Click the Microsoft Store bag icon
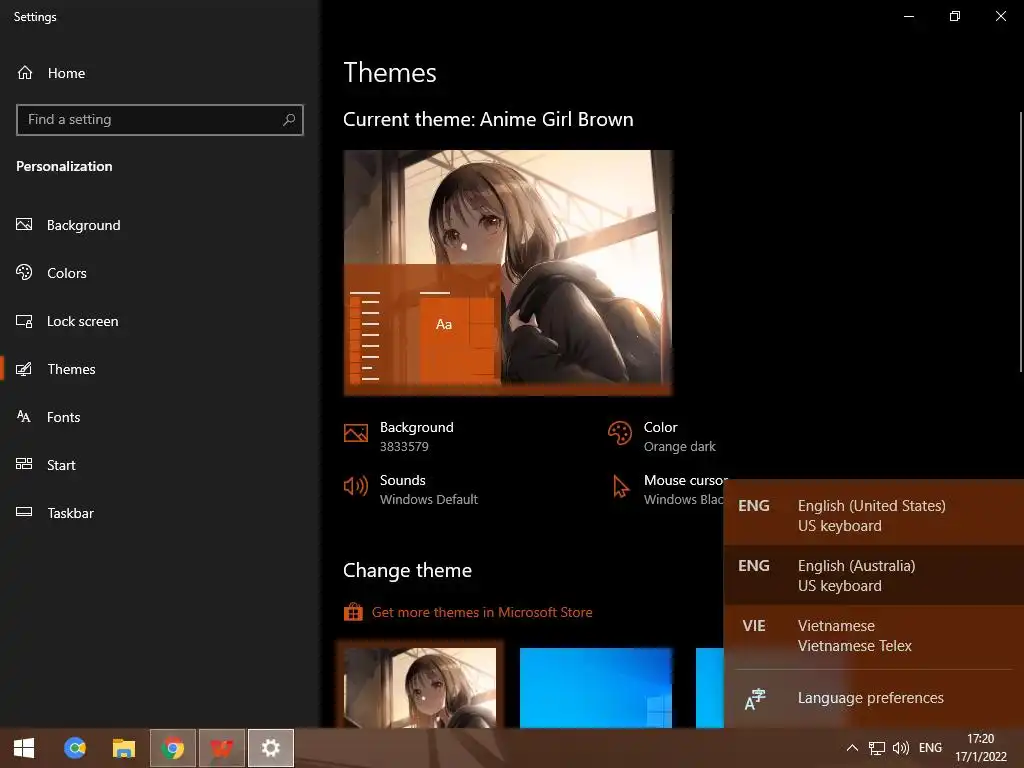 tap(353, 612)
